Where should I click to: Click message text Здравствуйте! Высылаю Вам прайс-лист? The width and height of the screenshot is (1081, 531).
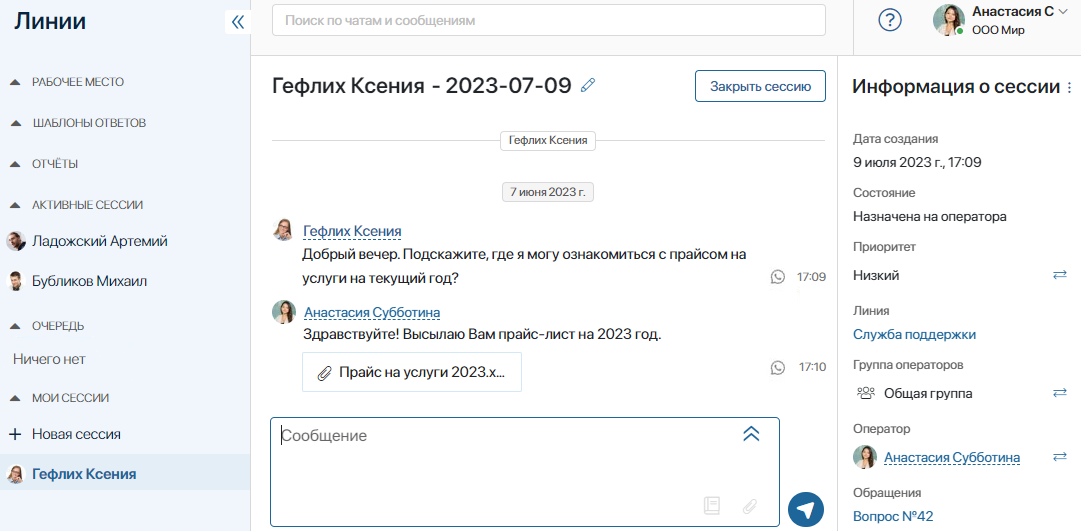482,335
